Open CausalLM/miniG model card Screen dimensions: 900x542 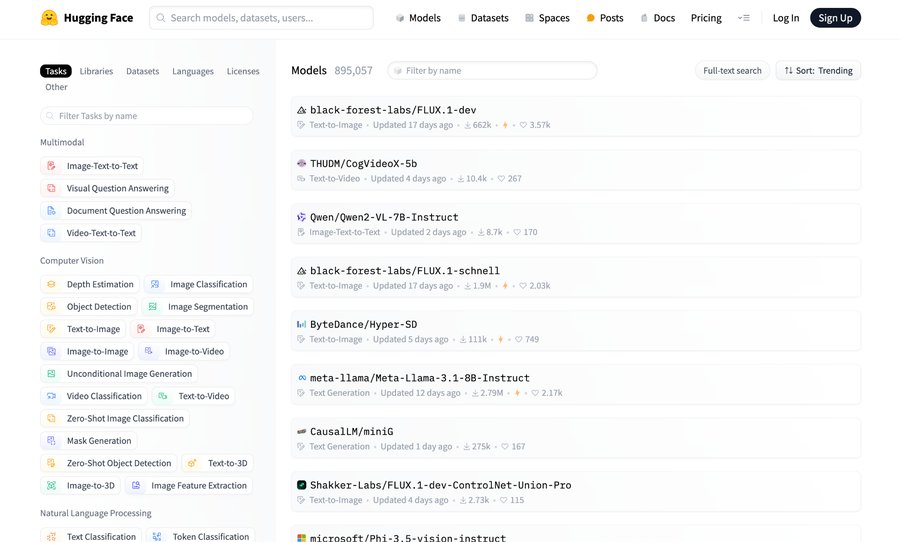tap(576, 438)
